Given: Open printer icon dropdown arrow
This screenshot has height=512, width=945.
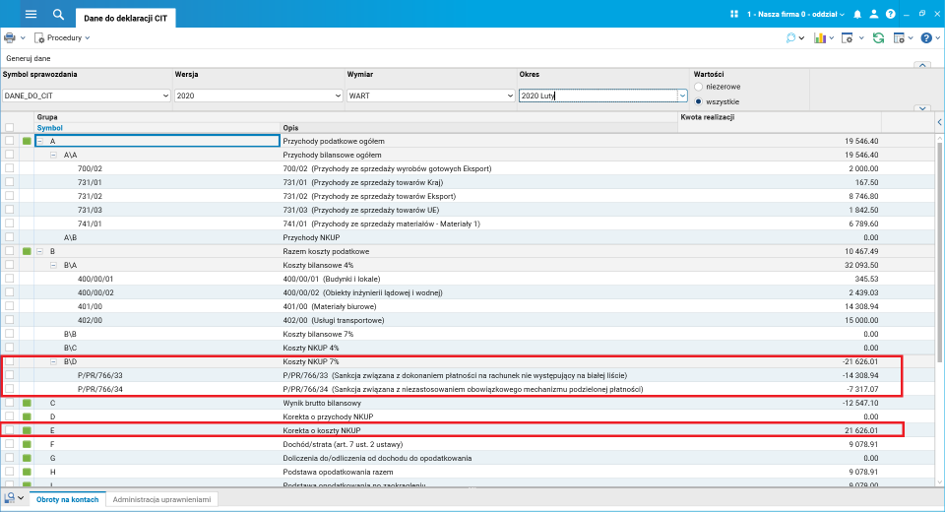Looking at the screenshot, I should point(23,38).
